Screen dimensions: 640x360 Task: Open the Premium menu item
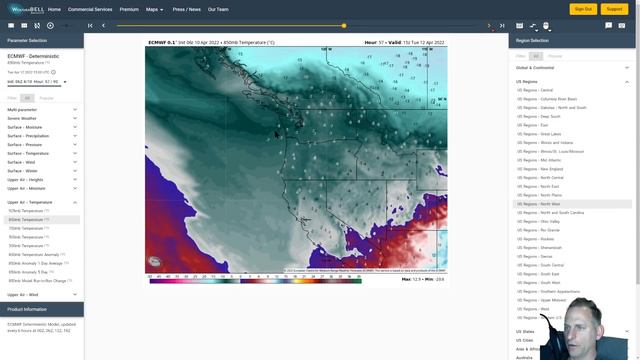coord(129,9)
